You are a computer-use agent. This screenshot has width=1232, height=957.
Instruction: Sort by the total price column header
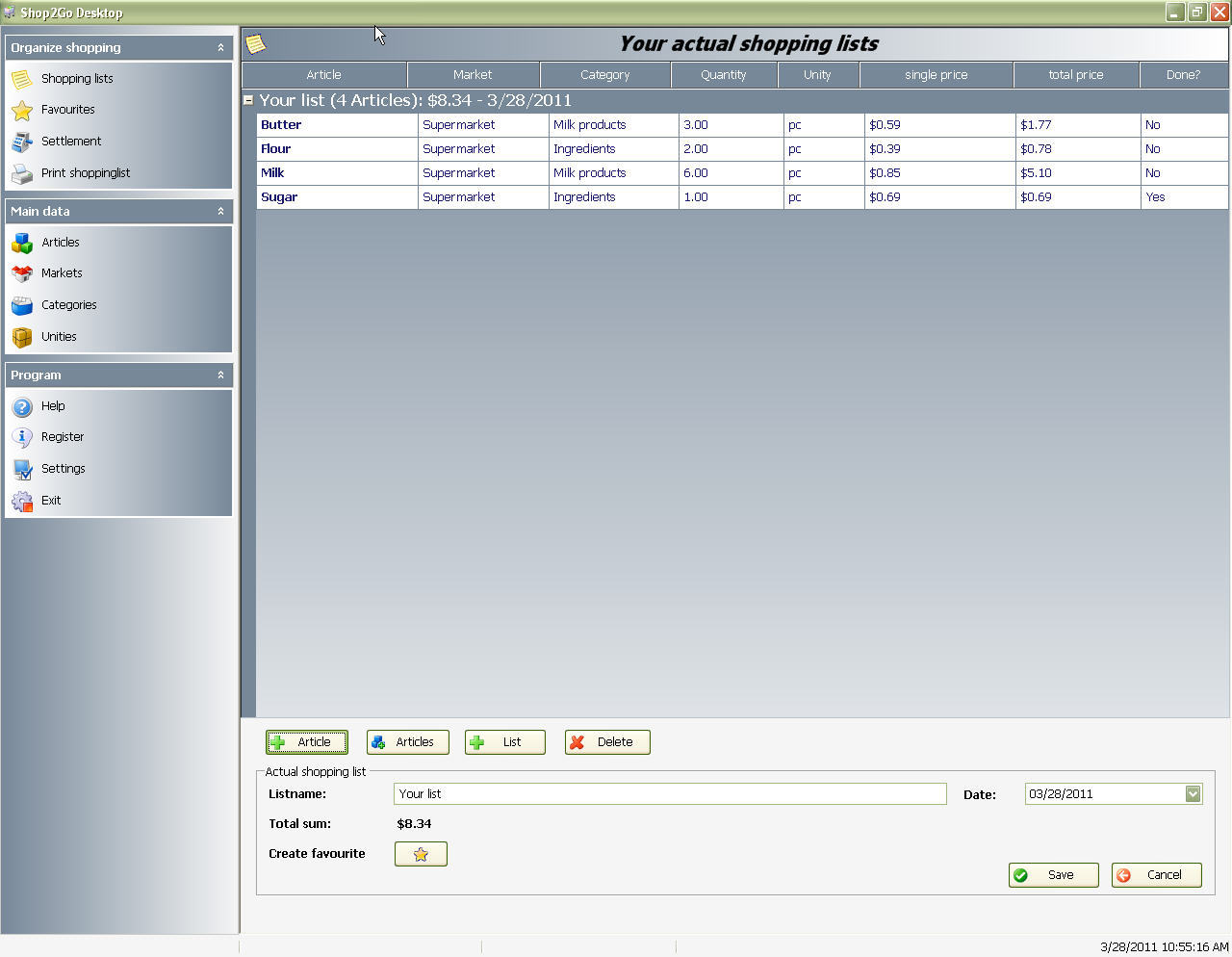tap(1076, 75)
